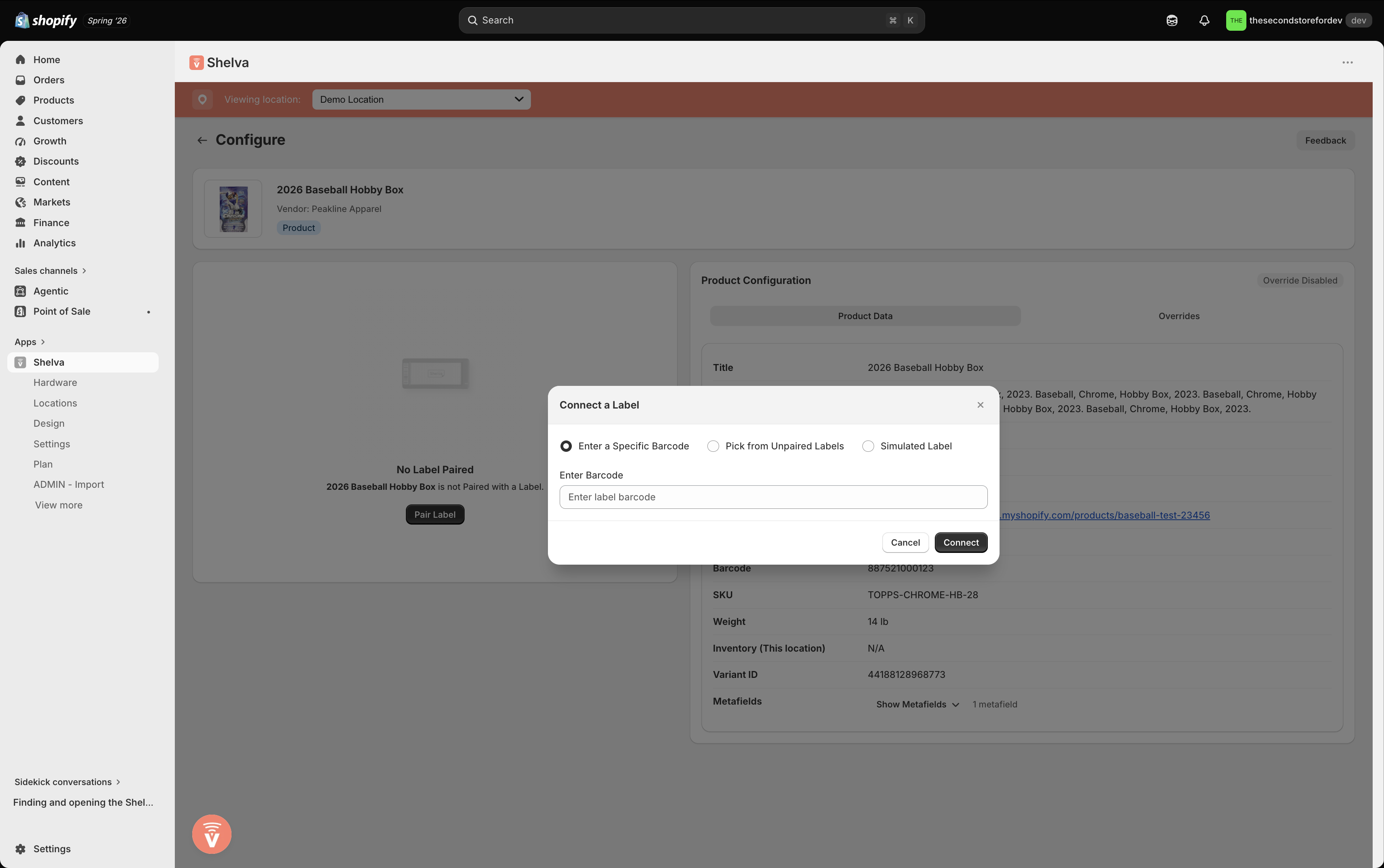Viewport: 1384px width, 868px height.
Task: Open the notifications bell
Action: pyautogui.click(x=1204, y=21)
